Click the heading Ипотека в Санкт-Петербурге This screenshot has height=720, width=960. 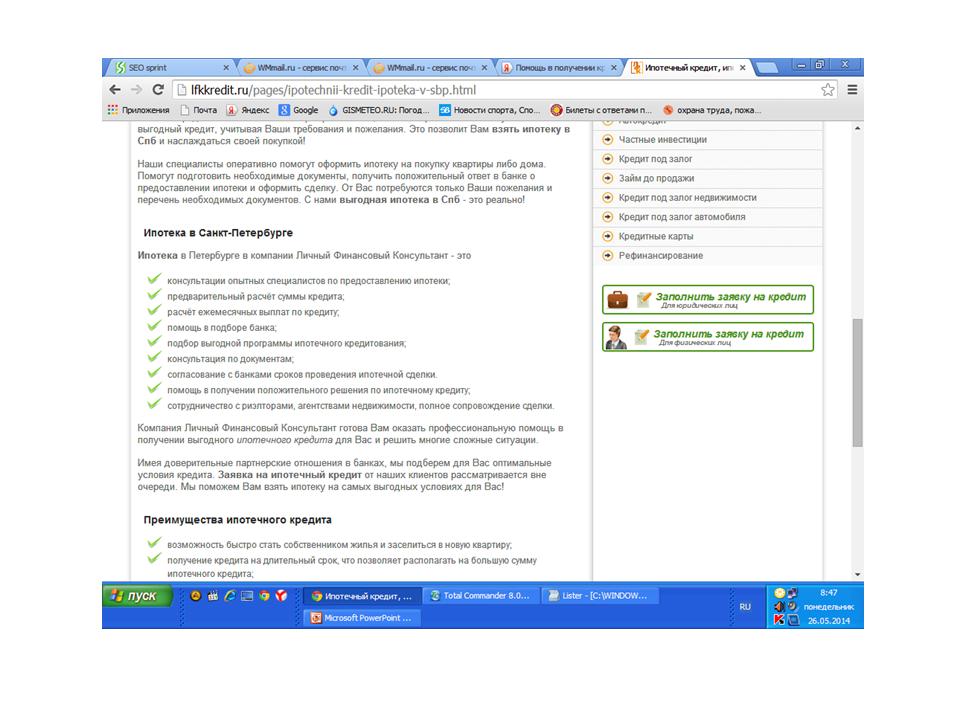click(x=218, y=233)
